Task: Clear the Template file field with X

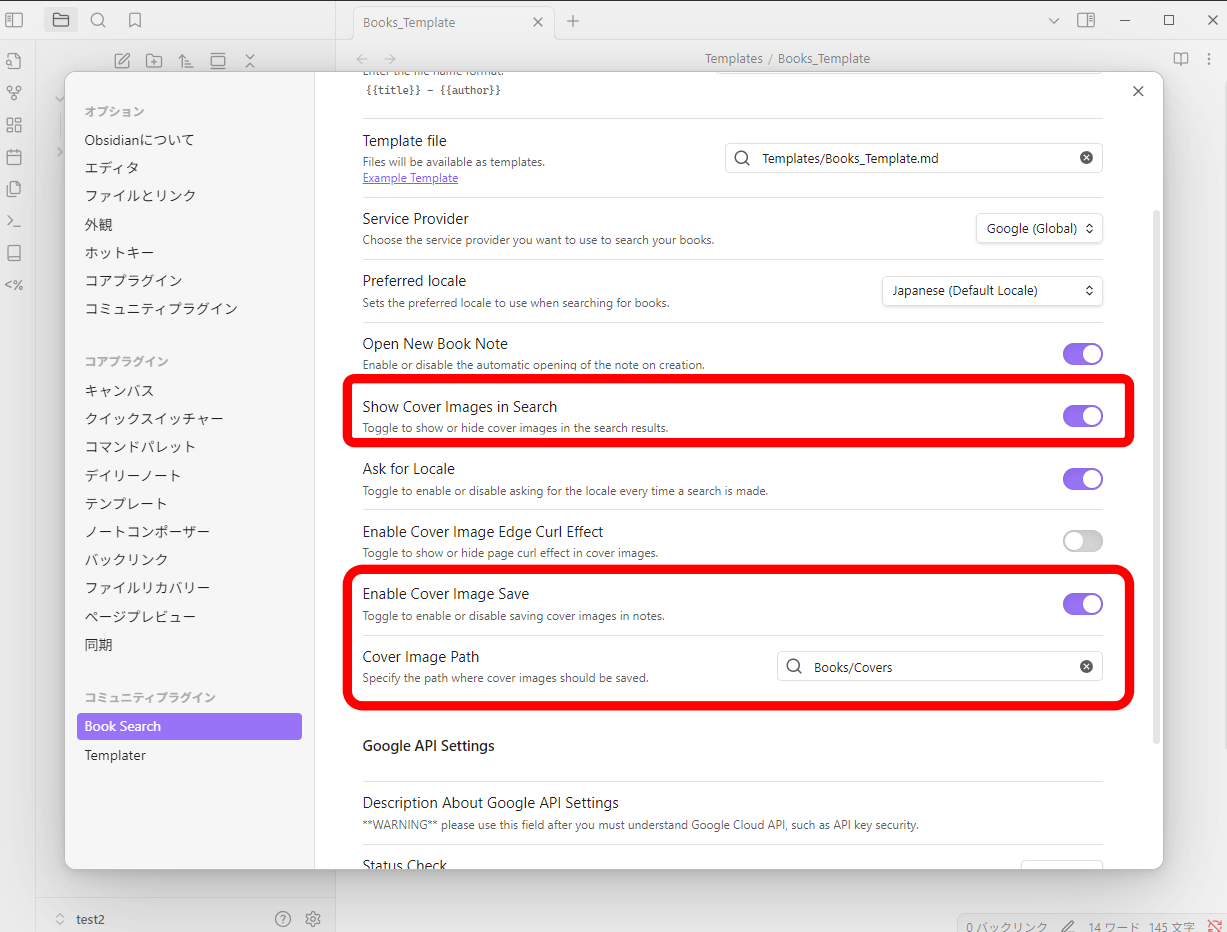Action: [x=1086, y=158]
